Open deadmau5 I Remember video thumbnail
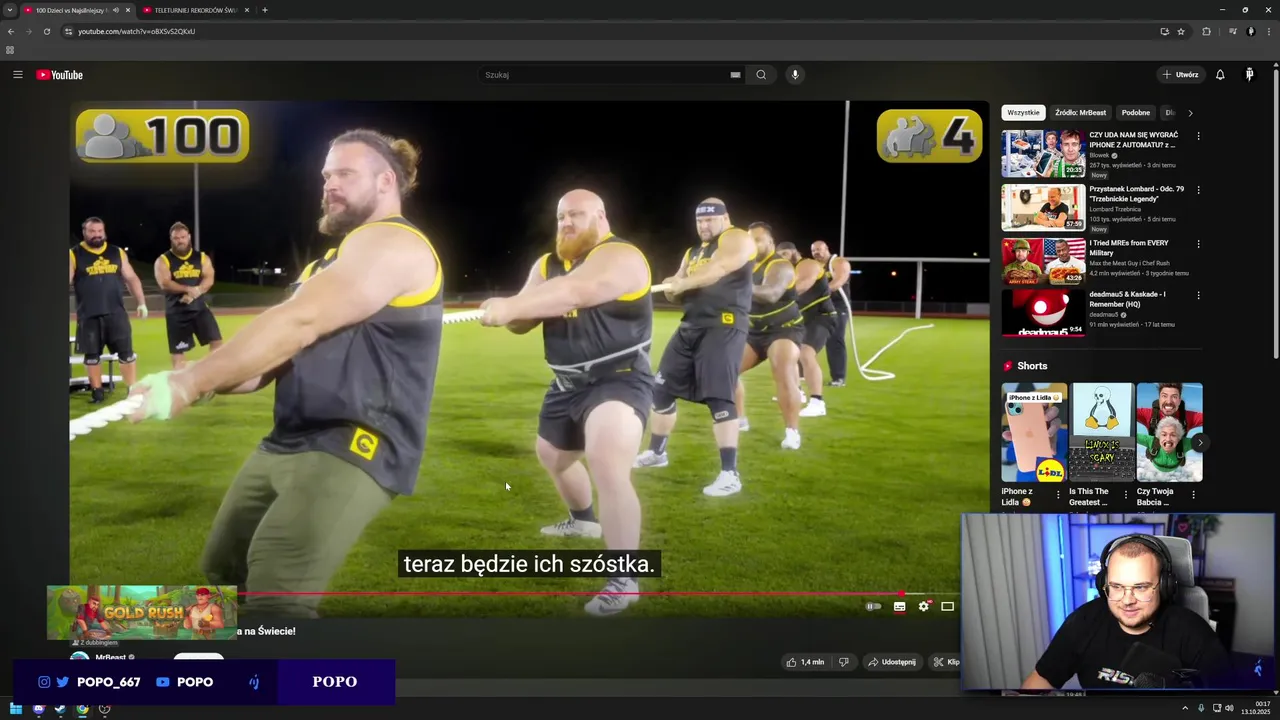This screenshot has width=1280, height=720. (1043, 313)
